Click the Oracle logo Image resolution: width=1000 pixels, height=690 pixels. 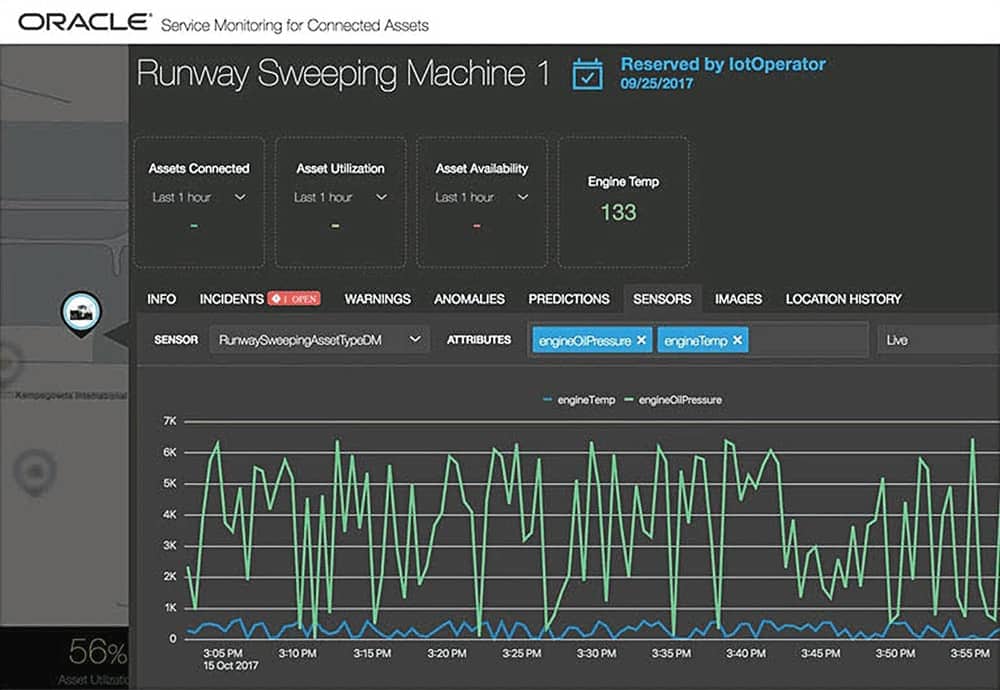pyautogui.click(x=84, y=22)
